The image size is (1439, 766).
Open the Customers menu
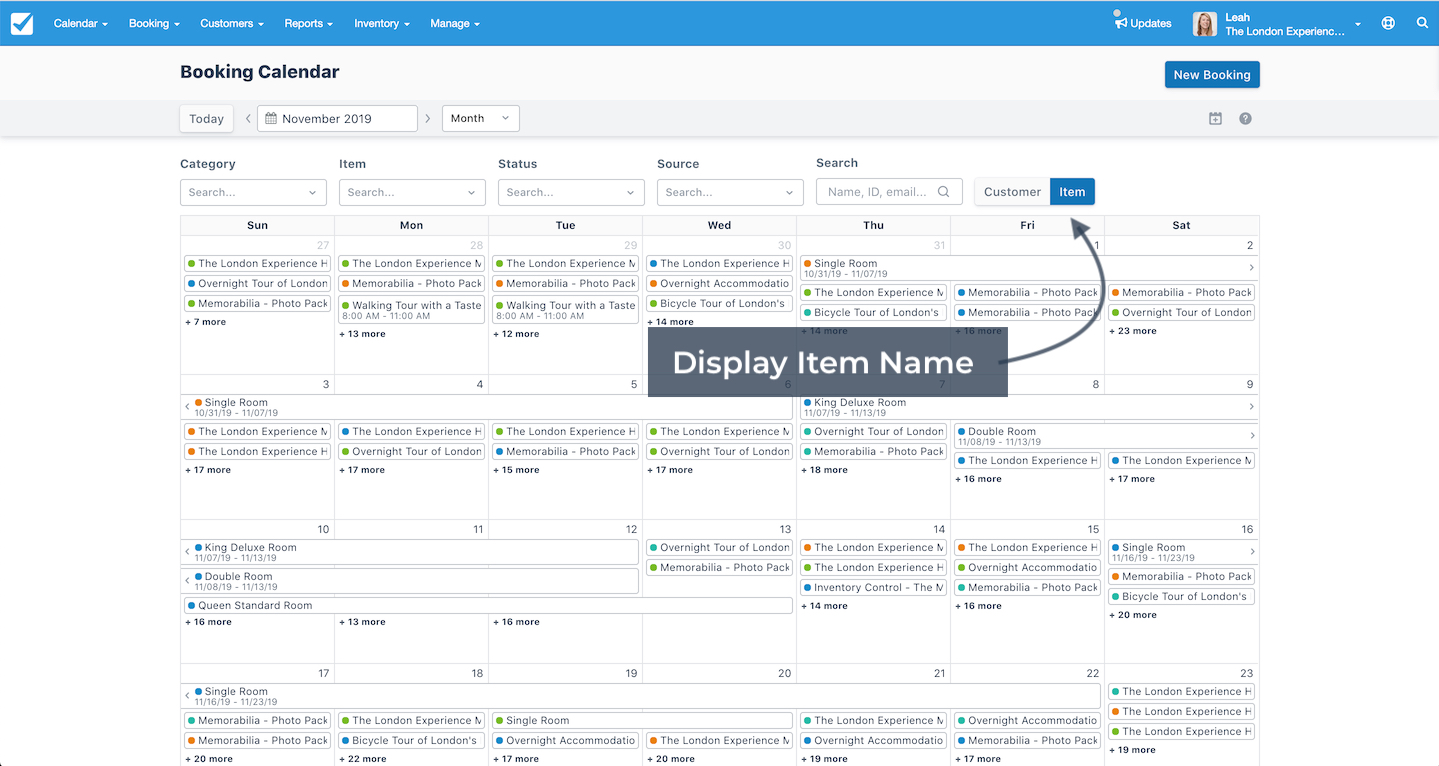pyautogui.click(x=232, y=23)
